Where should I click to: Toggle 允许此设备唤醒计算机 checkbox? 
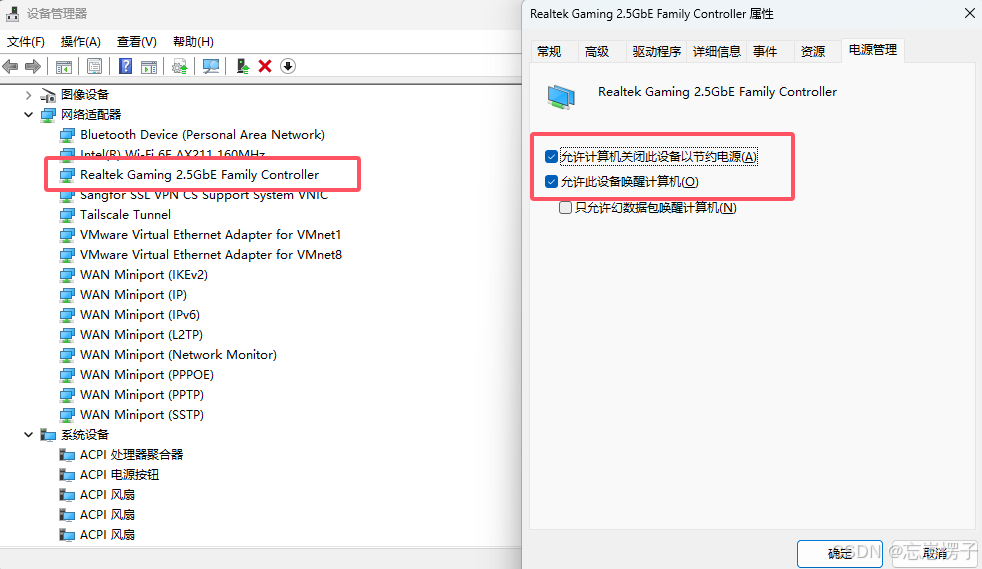point(551,182)
